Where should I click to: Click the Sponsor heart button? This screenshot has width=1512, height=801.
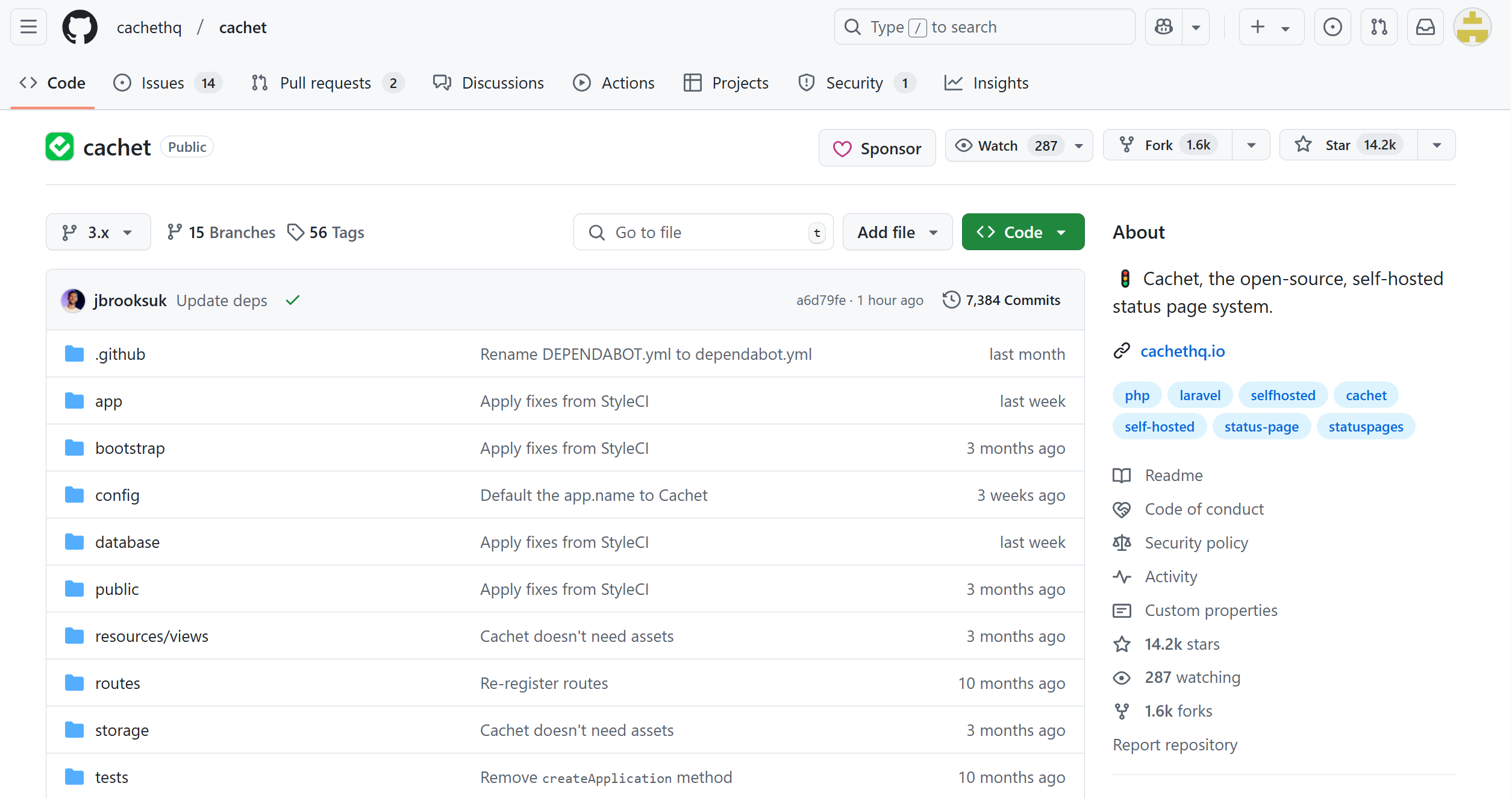coord(877,148)
